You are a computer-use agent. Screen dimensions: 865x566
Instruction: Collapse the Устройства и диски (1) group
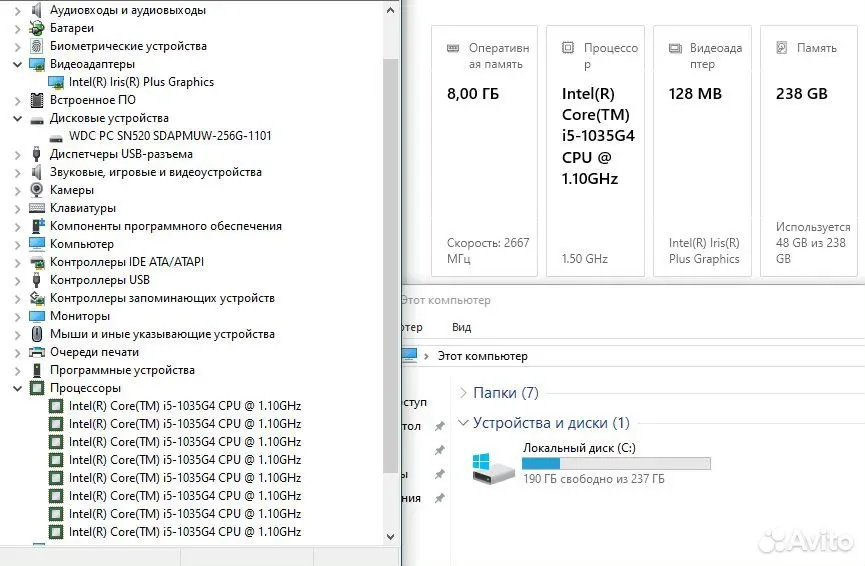click(x=463, y=423)
